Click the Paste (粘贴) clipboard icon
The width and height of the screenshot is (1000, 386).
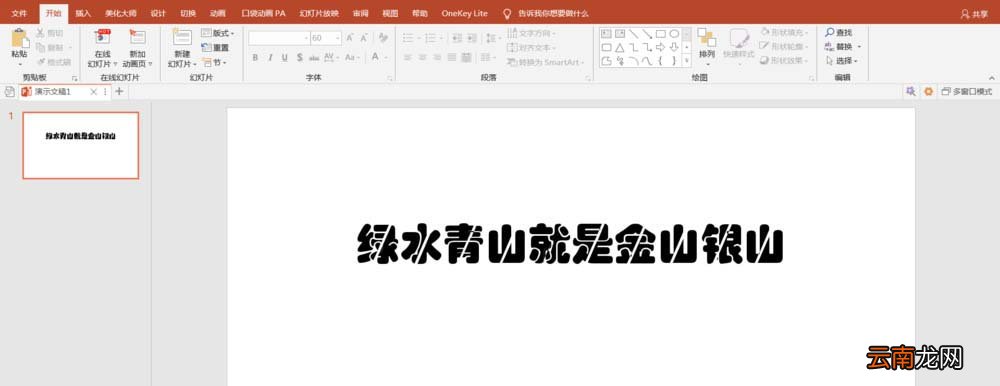coord(20,38)
